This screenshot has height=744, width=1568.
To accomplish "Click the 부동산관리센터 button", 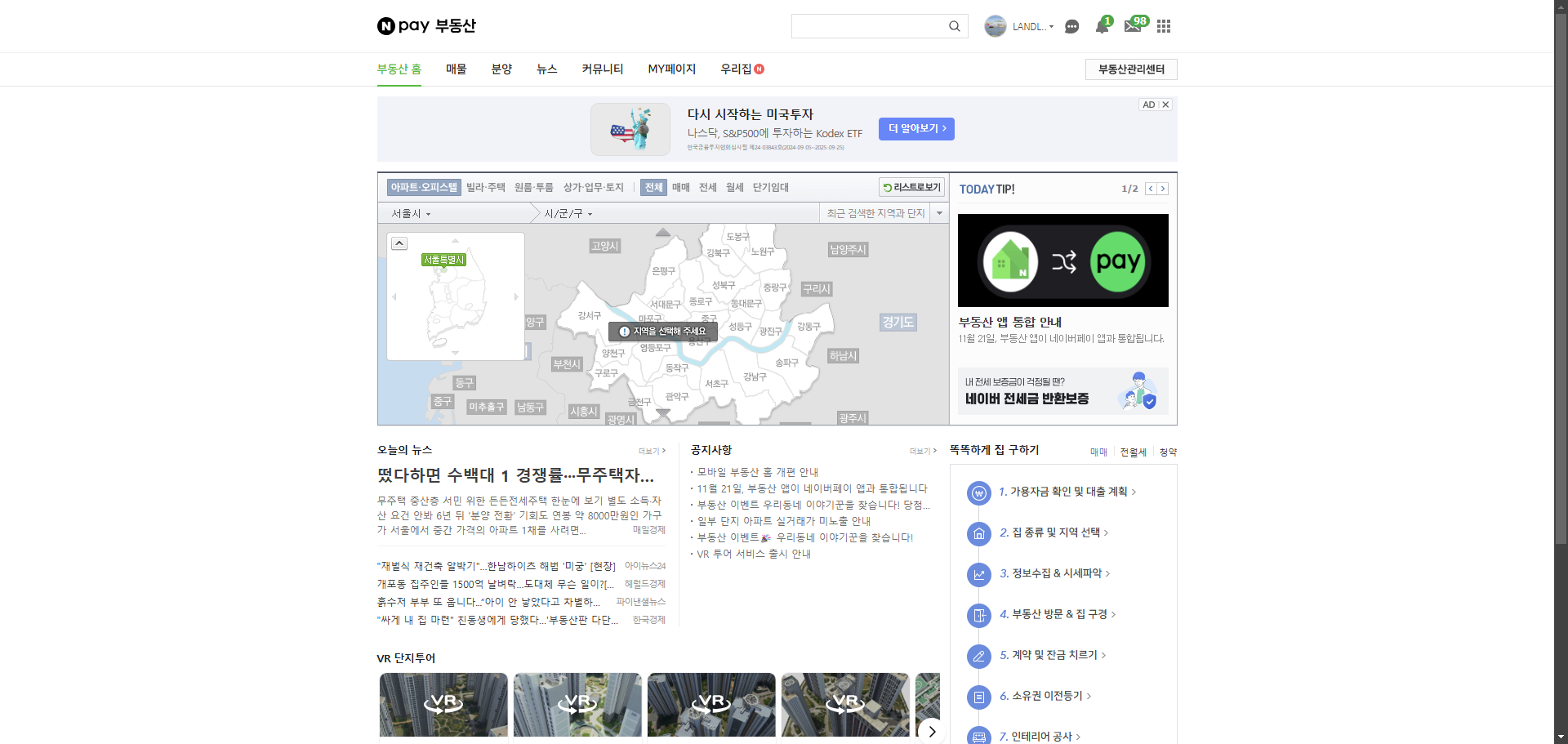I will coord(1131,69).
